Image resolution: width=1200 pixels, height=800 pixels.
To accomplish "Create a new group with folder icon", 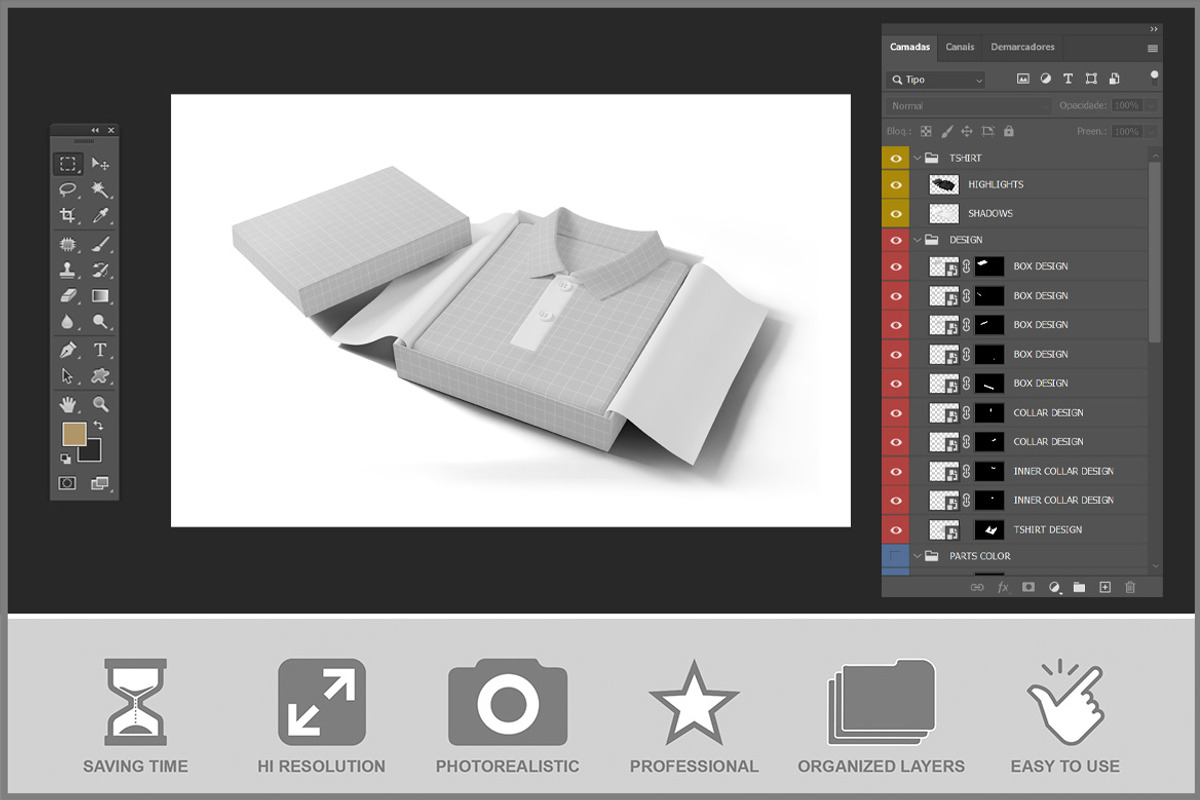I will pos(1079,587).
